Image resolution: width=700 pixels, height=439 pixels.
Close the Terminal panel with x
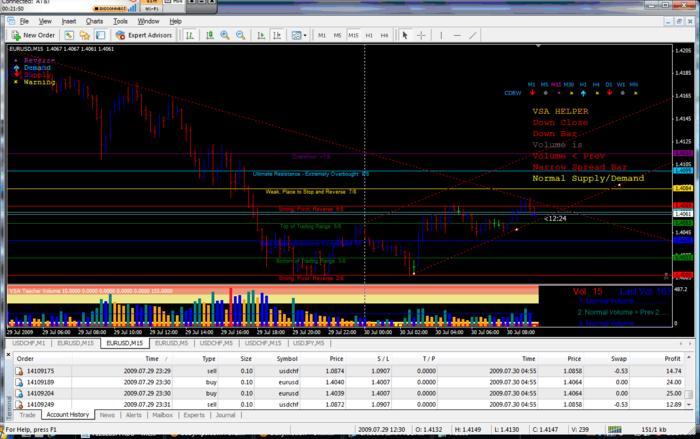pos(8,355)
